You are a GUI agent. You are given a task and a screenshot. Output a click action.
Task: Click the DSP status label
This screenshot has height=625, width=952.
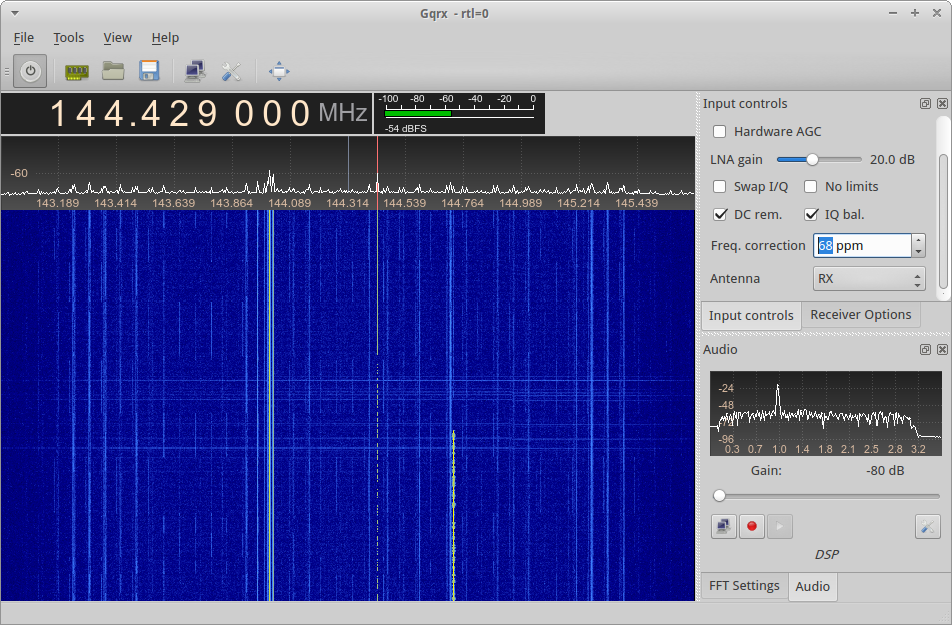pos(826,555)
